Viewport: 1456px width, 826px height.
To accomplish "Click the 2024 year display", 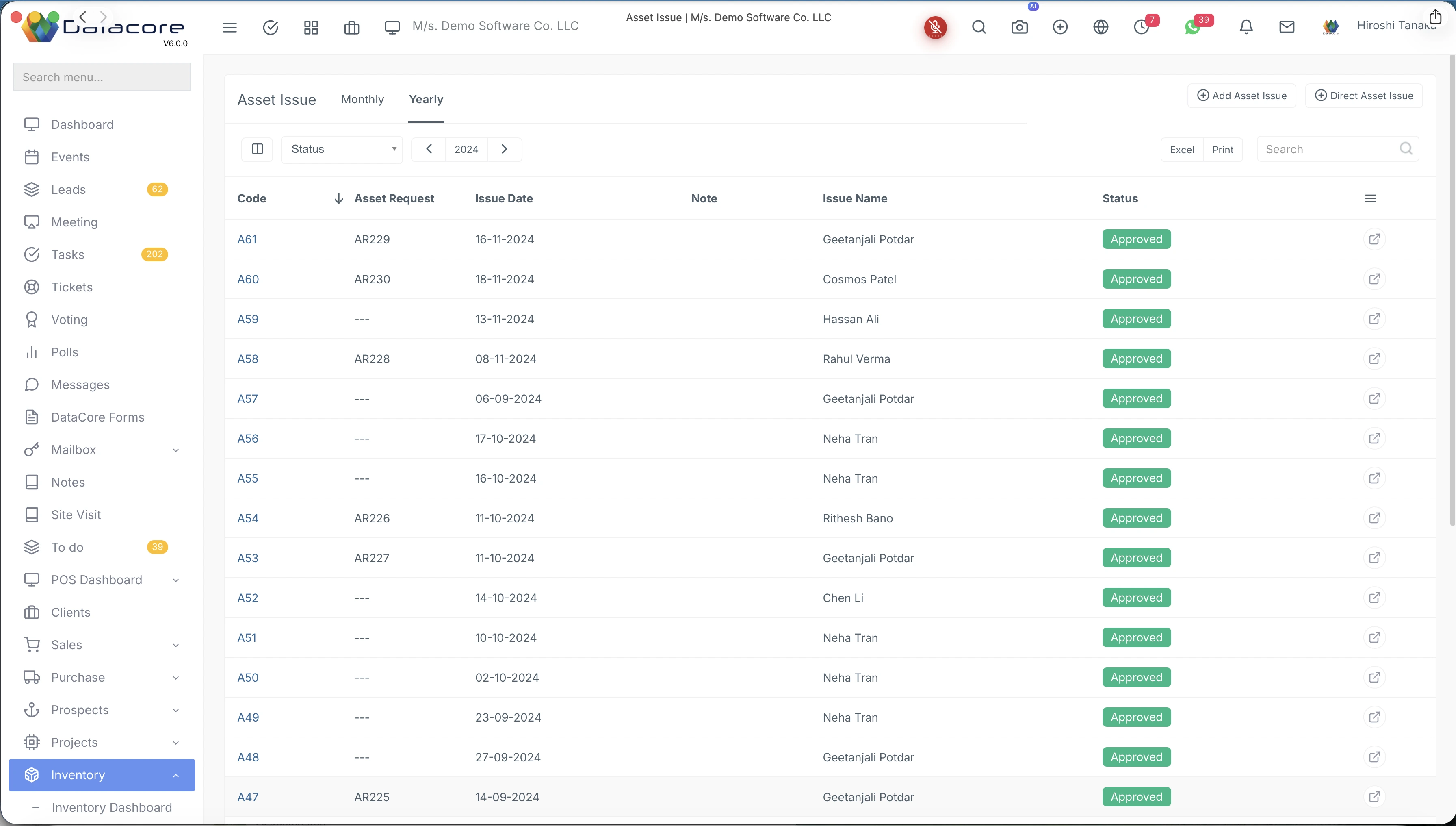I will tap(466, 149).
